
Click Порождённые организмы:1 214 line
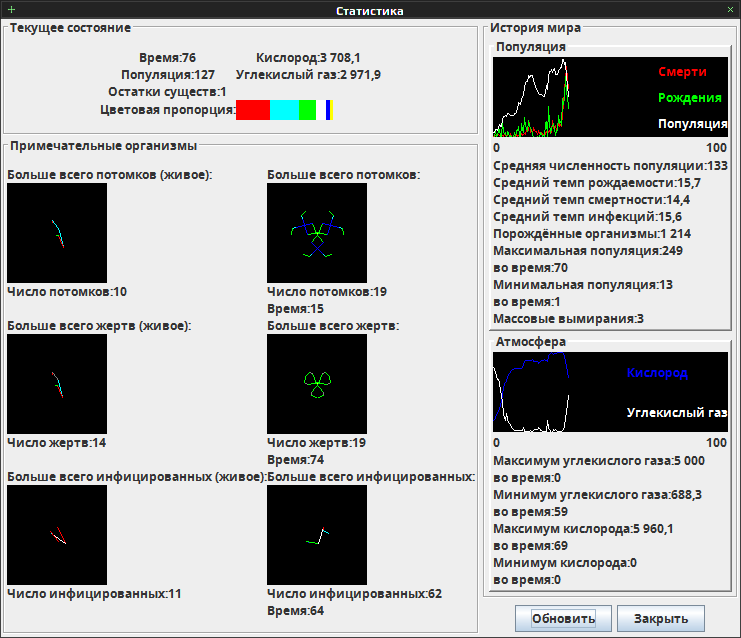pyautogui.click(x=592, y=234)
